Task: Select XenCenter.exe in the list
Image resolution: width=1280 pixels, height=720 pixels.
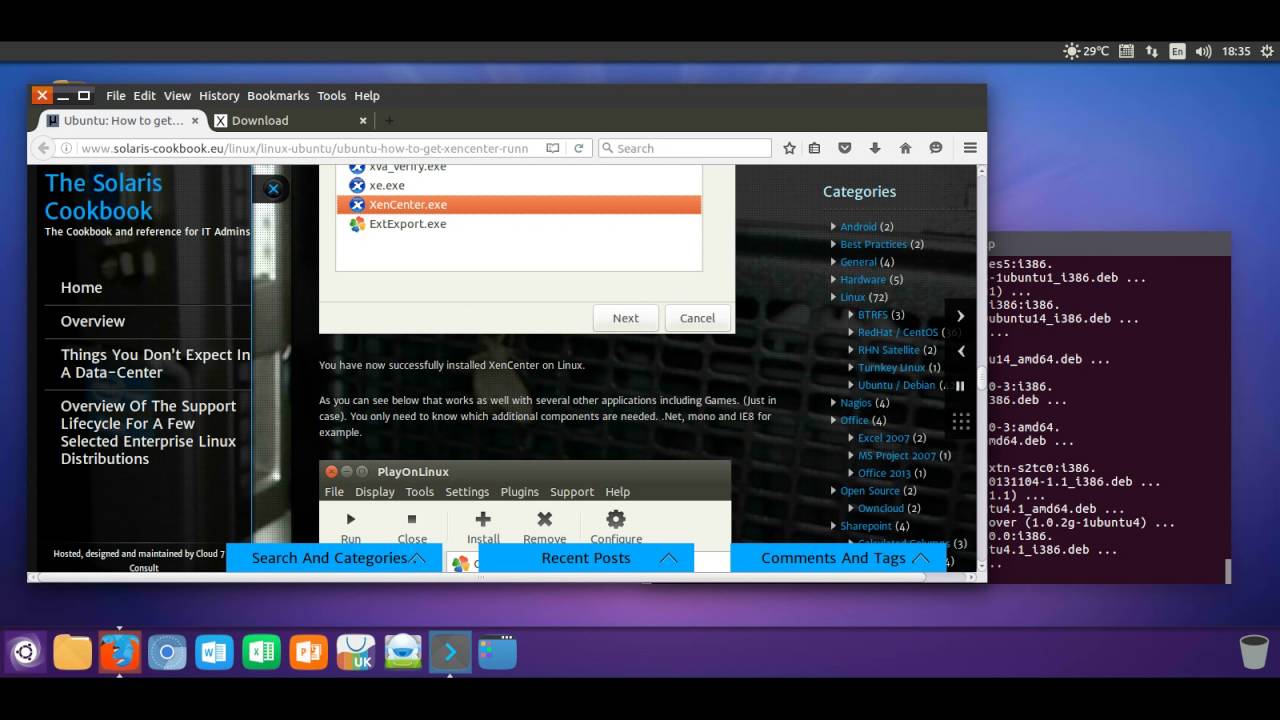Action: [x=518, y=204]
